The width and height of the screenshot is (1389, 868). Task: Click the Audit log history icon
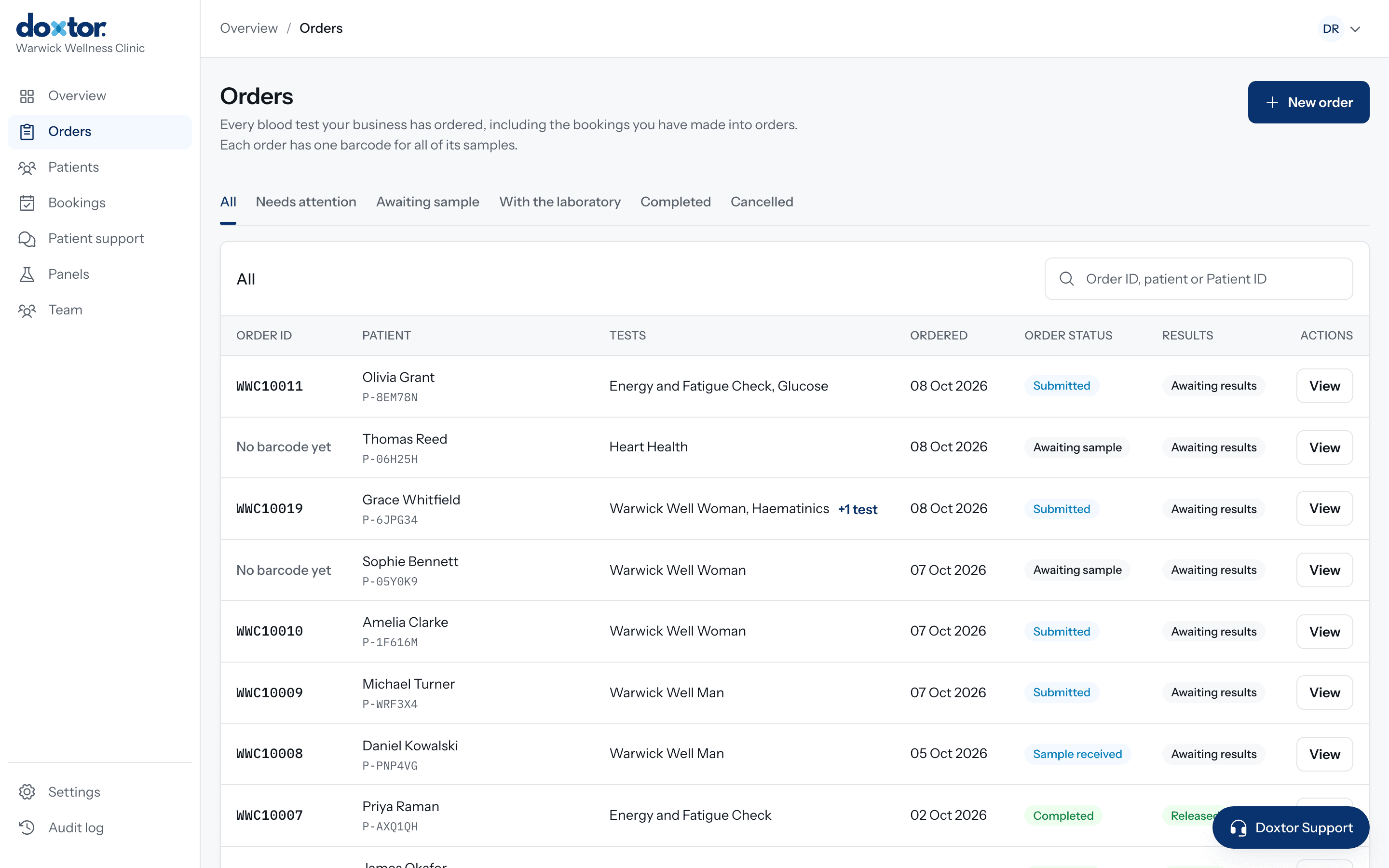27,827
